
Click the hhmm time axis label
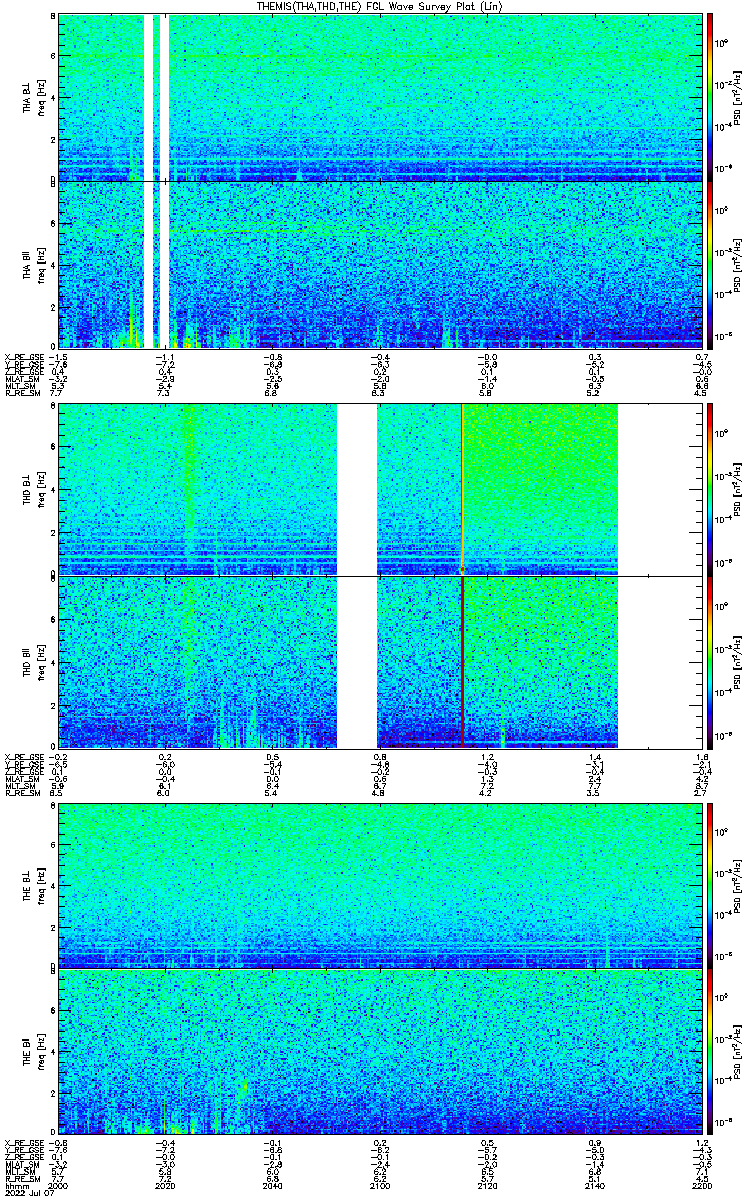16,1184
